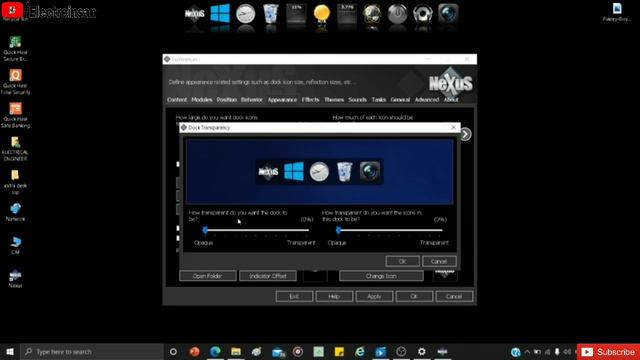Switch to the Themes tab
The height and width of the screenshot is (360, 640).
334,100
